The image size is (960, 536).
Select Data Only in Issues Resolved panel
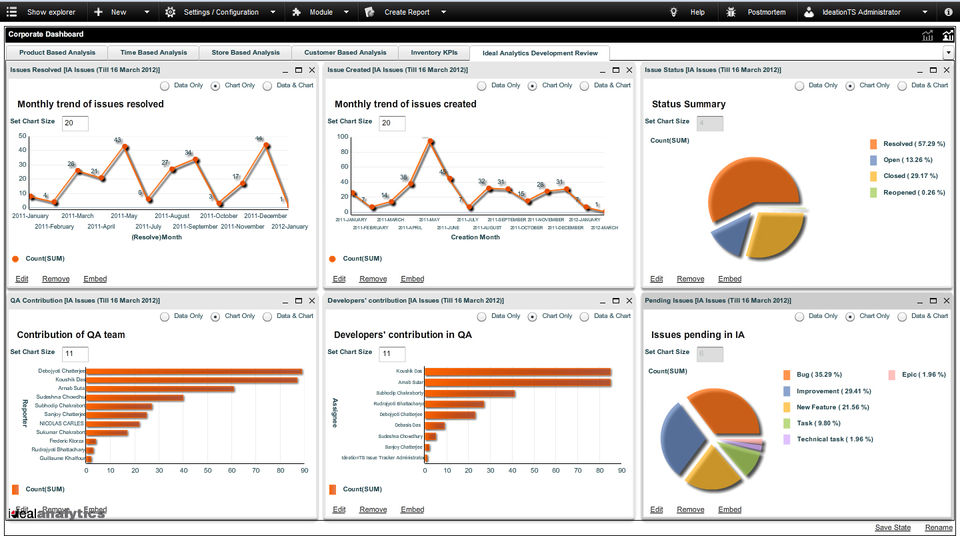click(165, 86)
